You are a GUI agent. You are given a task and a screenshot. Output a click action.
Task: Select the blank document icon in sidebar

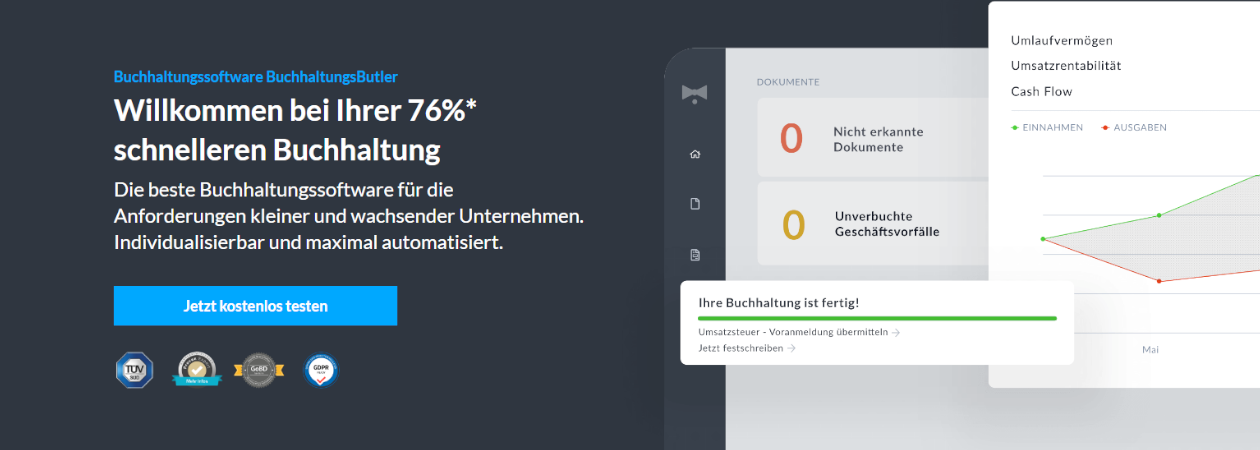pyautogui.click(x=695, y=204)
